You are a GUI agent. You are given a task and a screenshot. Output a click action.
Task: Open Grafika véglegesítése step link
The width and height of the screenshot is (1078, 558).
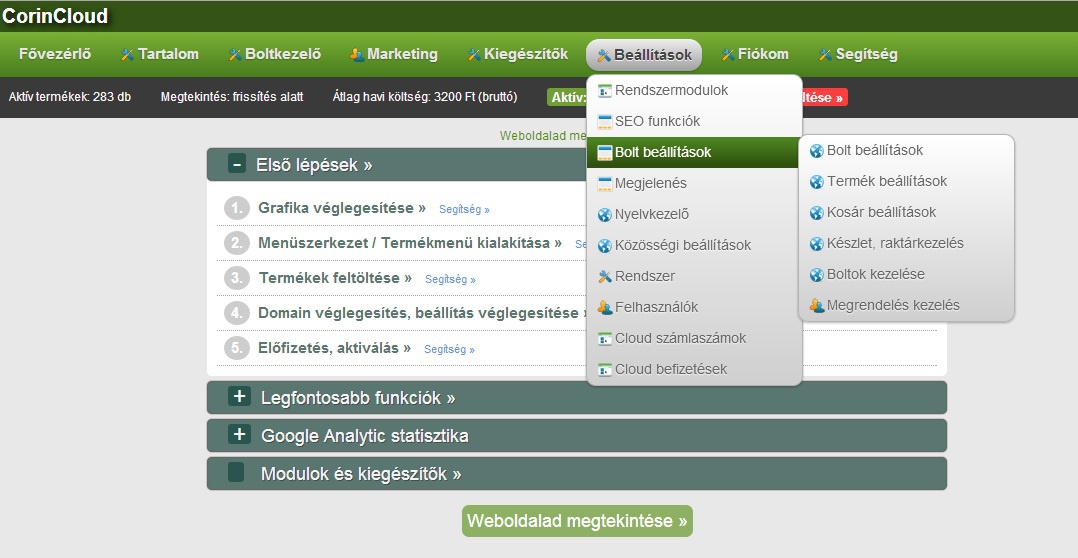coord(342,208)
